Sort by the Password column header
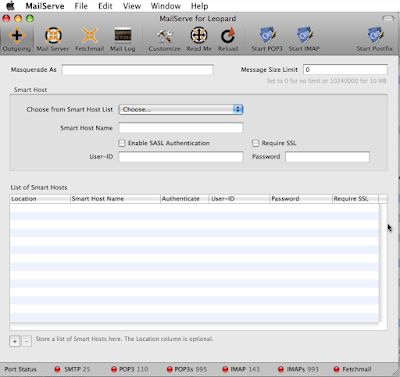This screenshot has width=400, height=377. click(301, 199)
